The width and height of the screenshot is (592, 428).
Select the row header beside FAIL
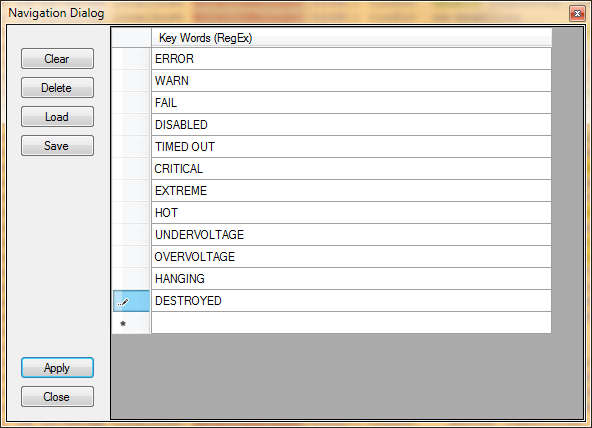coord(131,103)
